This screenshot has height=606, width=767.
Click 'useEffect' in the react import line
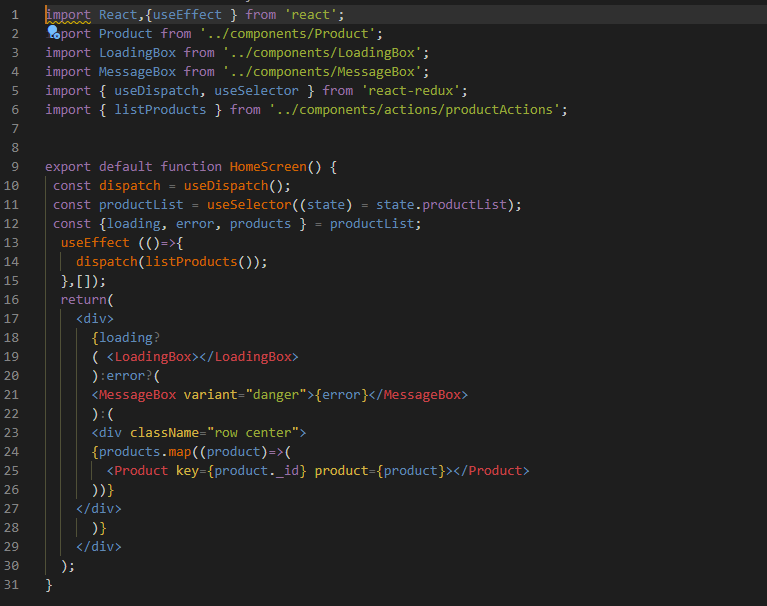[187, 15]
